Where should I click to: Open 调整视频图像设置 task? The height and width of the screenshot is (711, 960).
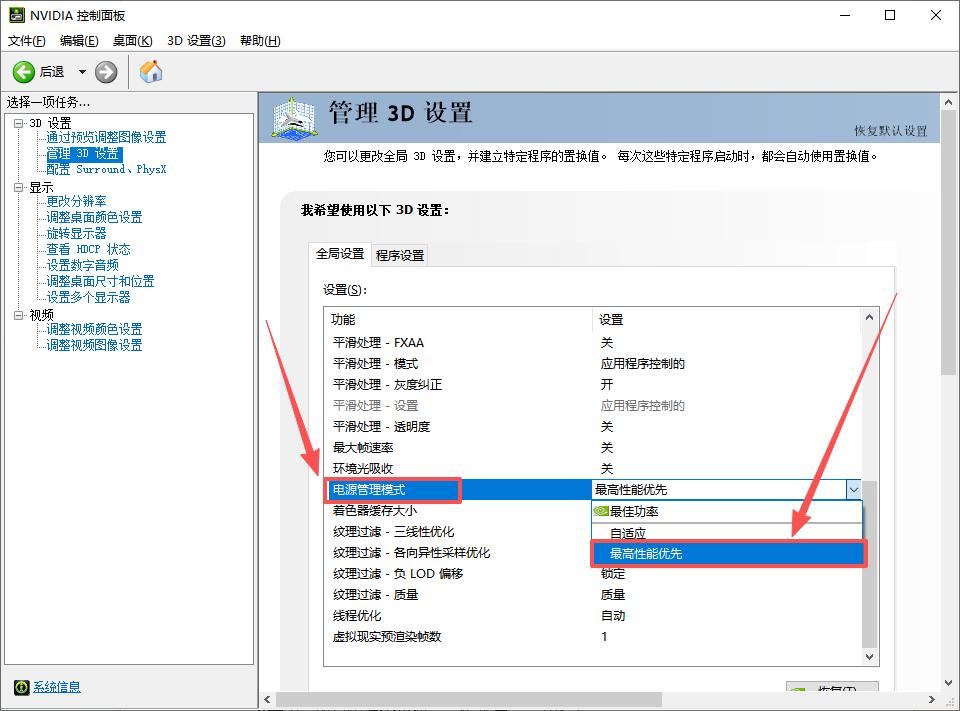[x=94, y=345]
